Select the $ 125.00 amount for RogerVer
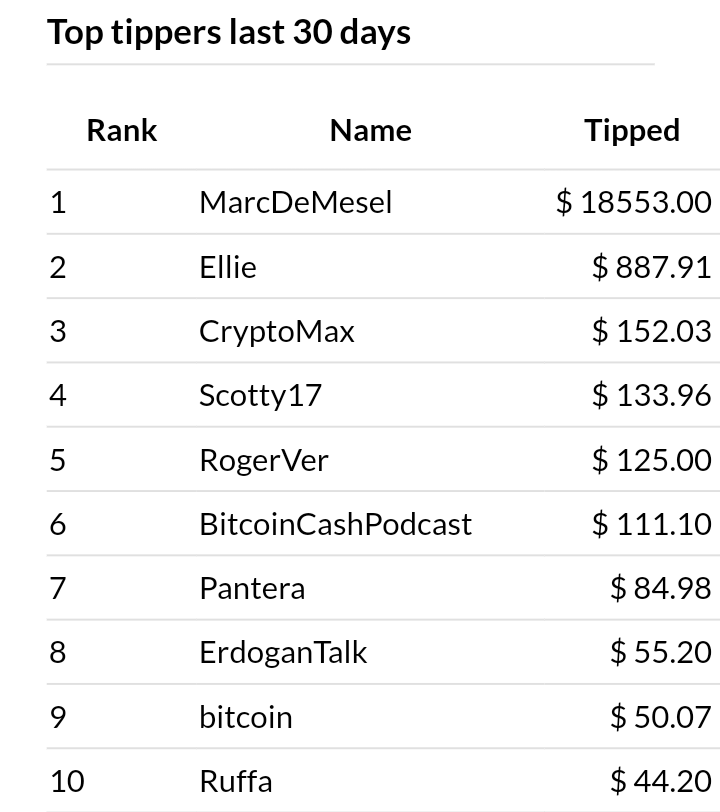 652,460
